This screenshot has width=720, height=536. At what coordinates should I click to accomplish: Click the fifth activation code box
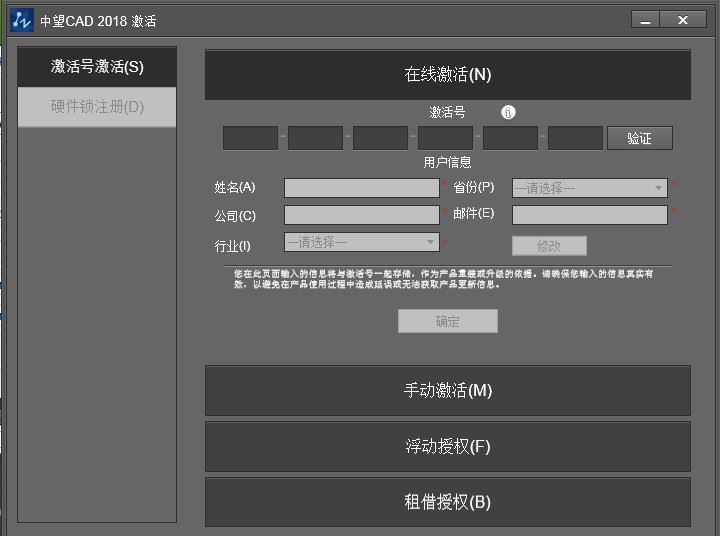510,138
